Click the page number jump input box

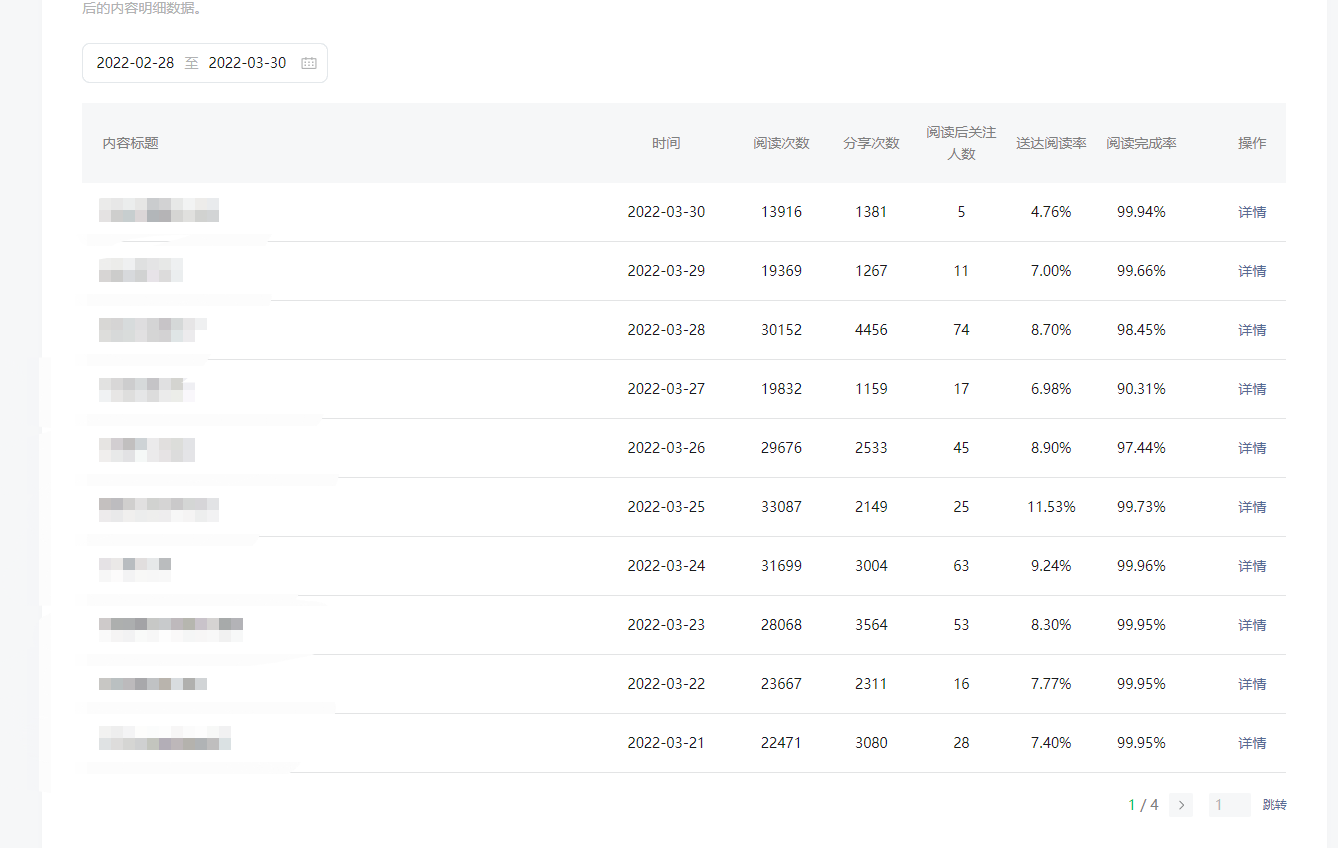[x=1229, y=805]
